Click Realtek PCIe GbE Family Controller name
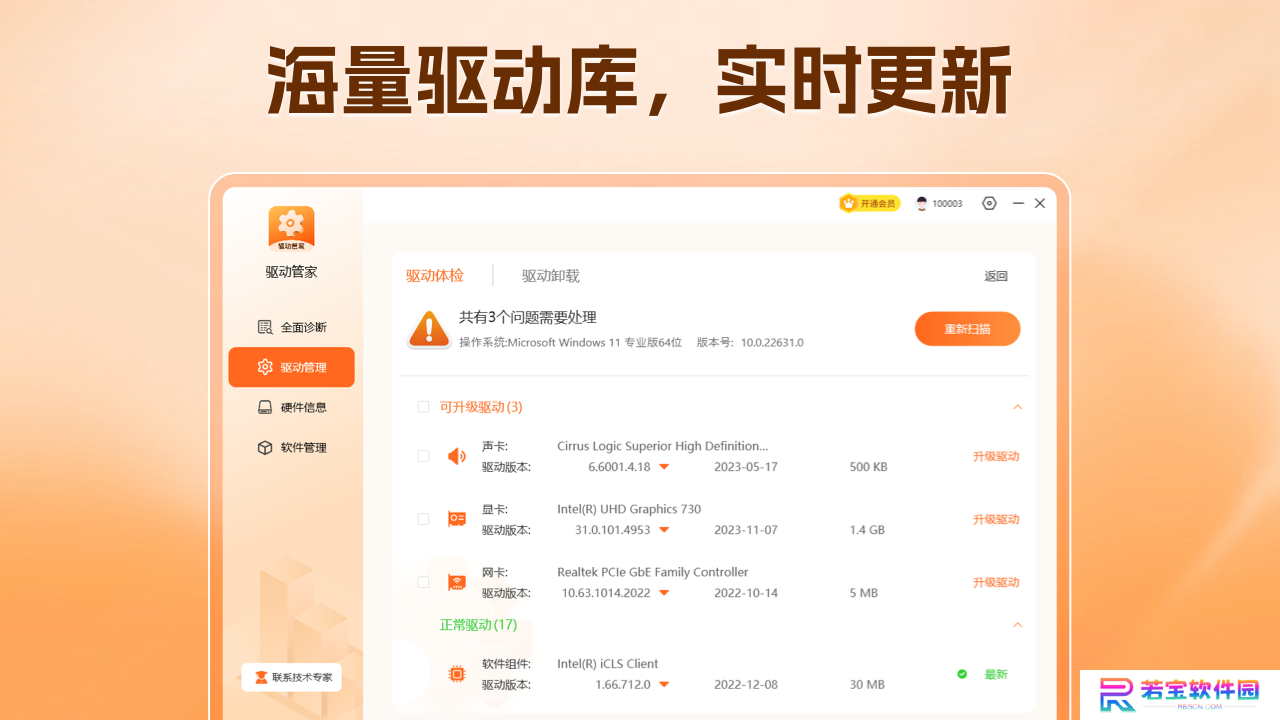This screenshot has width=1280, height=720. point(652,572)
